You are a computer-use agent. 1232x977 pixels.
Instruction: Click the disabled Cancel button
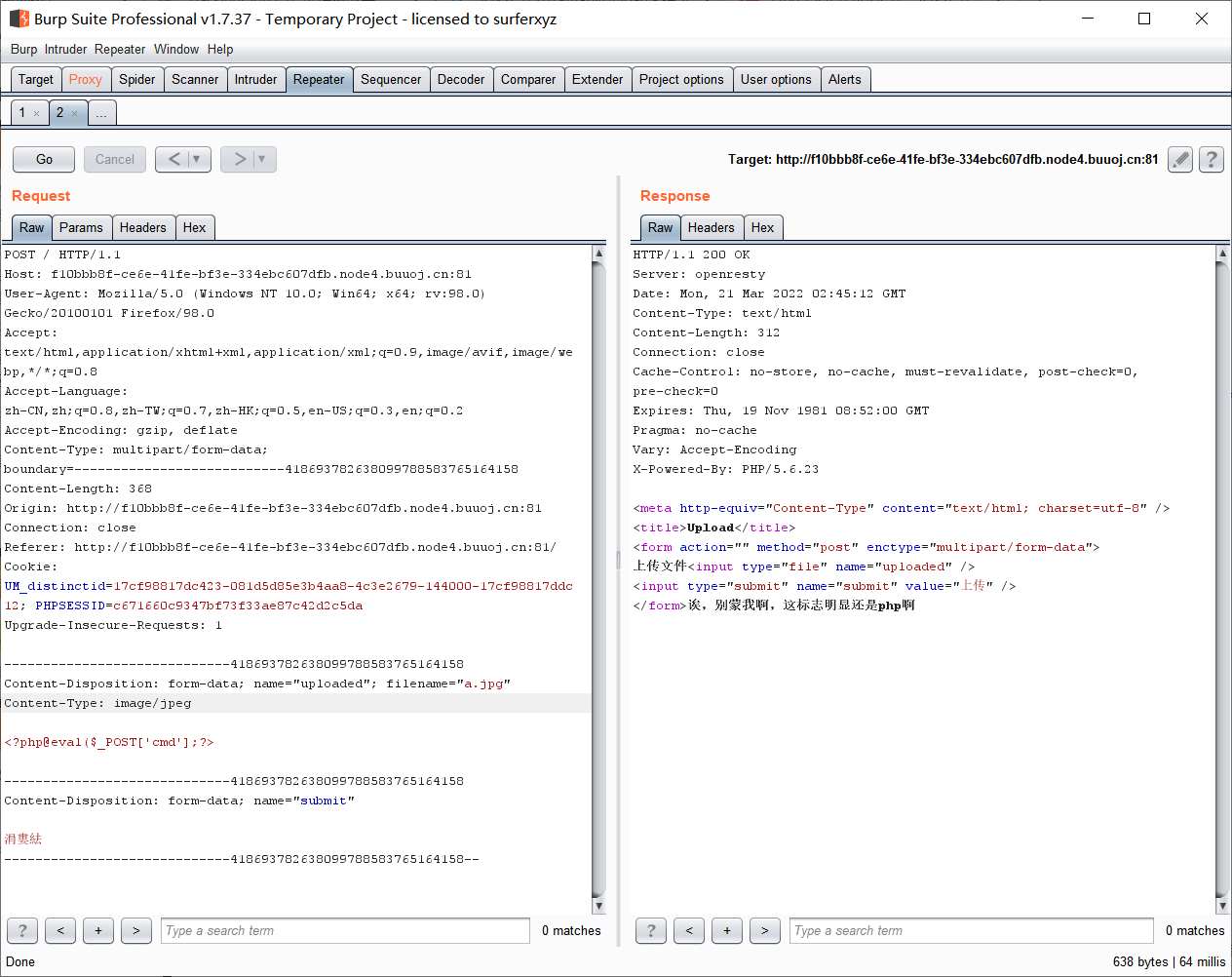[115, 159]
